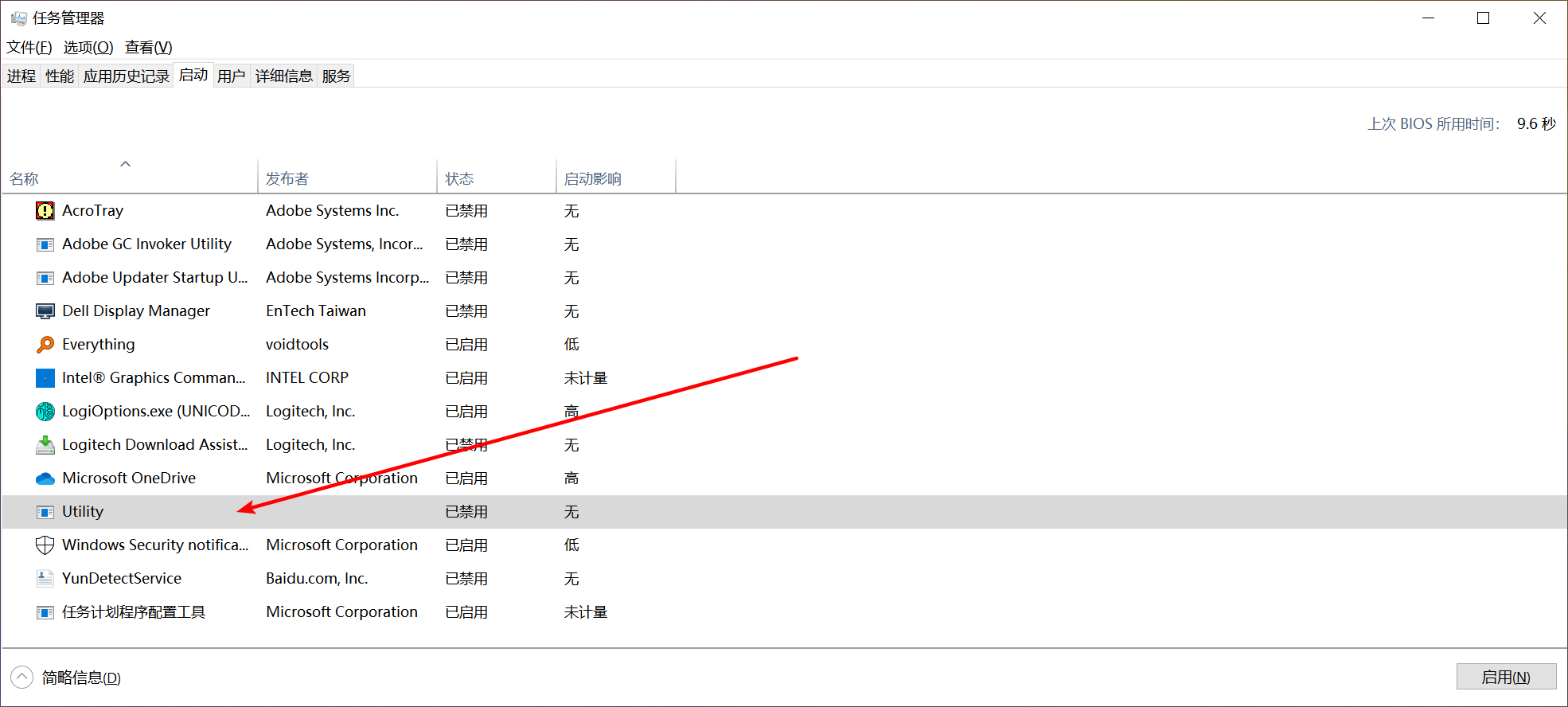Click the Microsoft OneDrive cloud icon
Screen dimensions: 1568x707
pyautogui.click(x=45, y=478)
